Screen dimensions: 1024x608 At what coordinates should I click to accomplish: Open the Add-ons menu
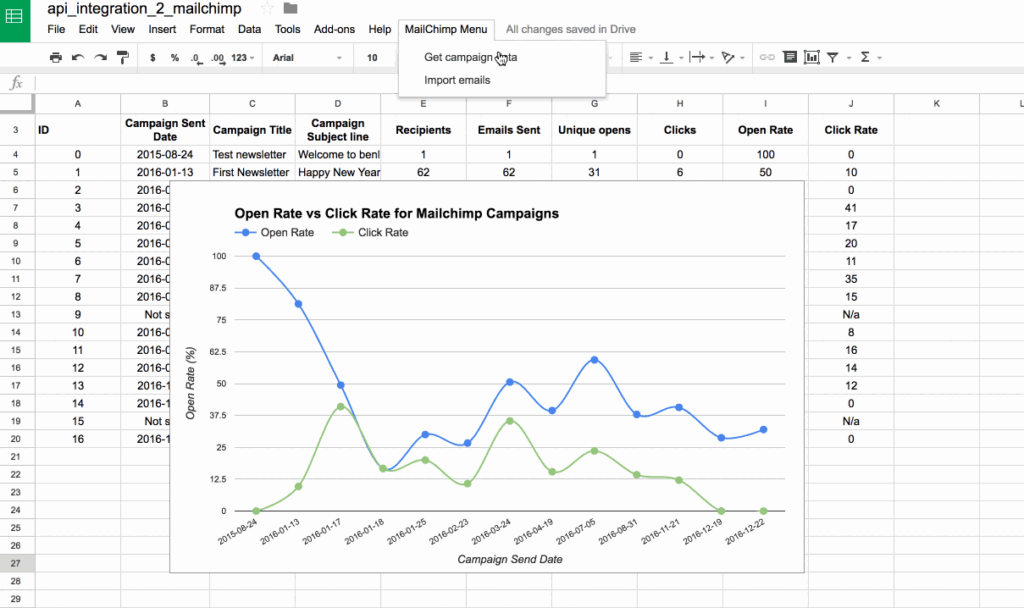click(x=334, y=29)
